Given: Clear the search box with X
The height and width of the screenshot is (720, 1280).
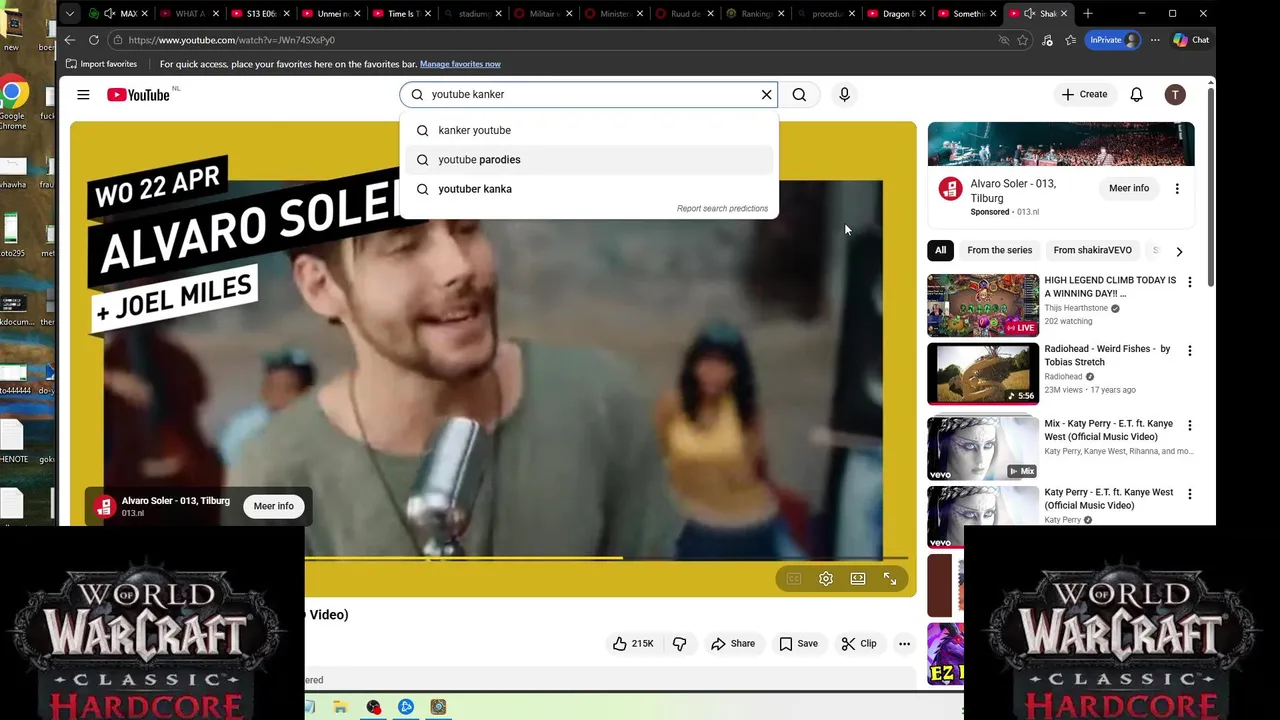Looking at the screenshot, I should click(767, 94).
